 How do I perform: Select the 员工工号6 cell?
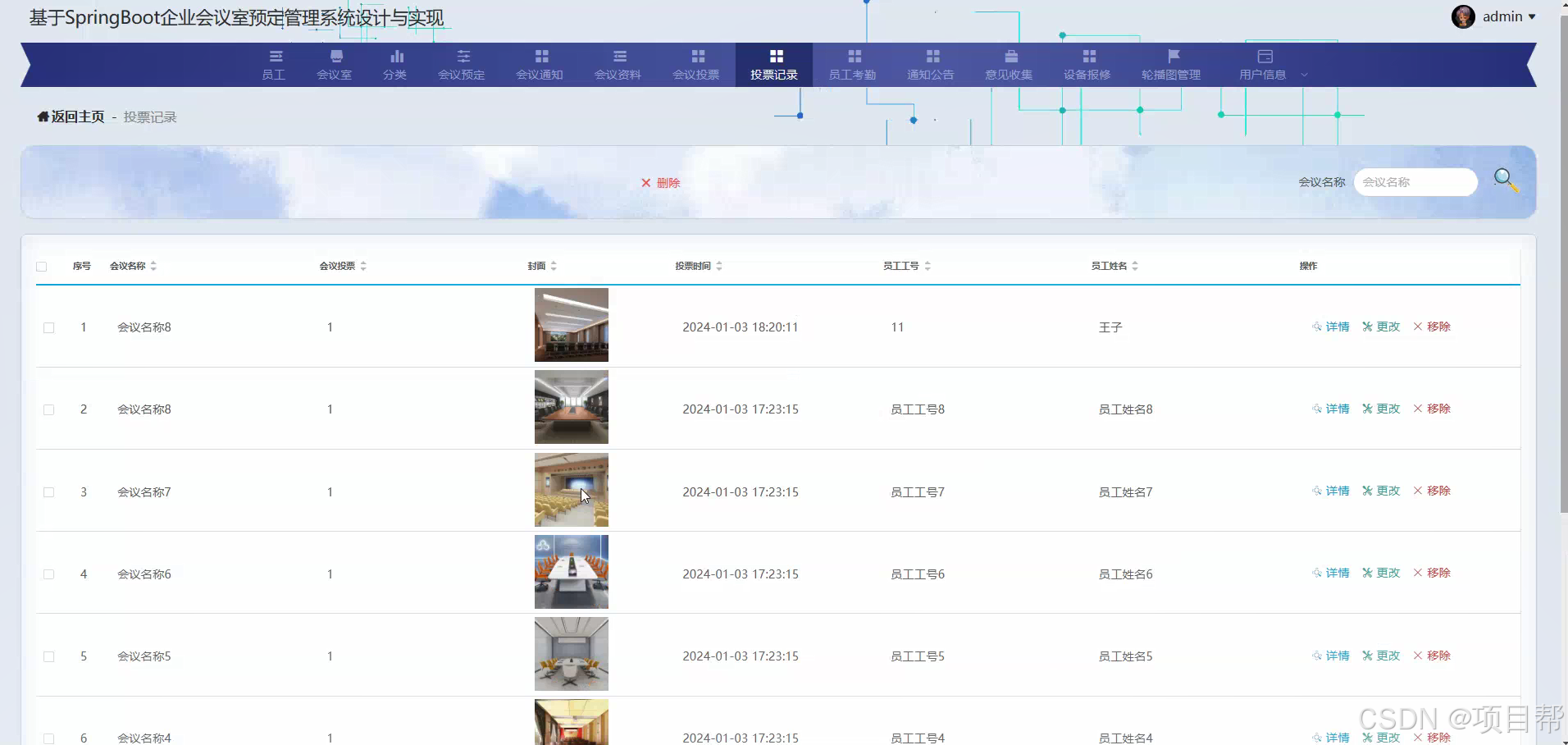click(x=918, y=574)
